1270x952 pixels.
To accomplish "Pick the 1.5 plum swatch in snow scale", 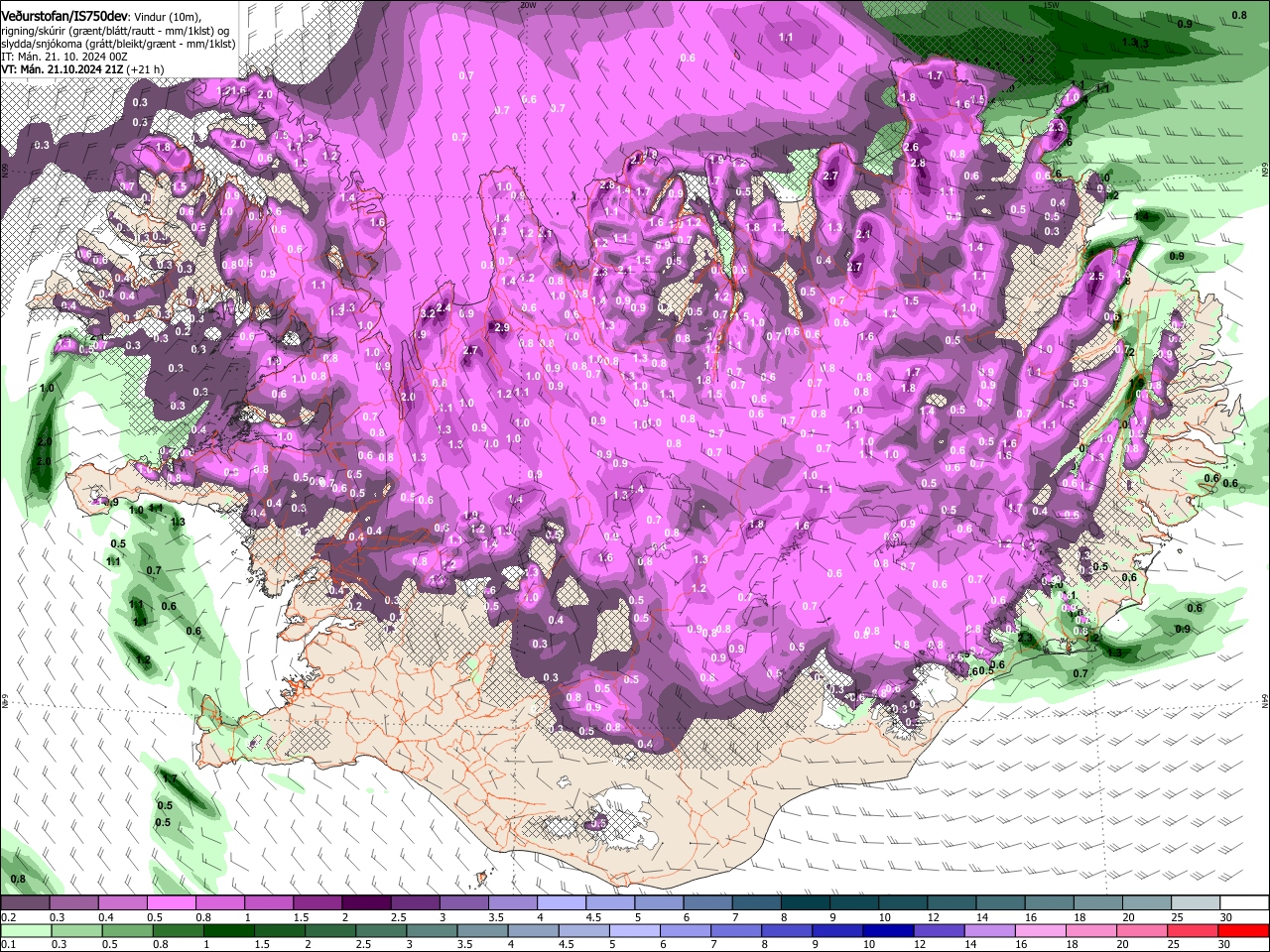I will point(317,902).
